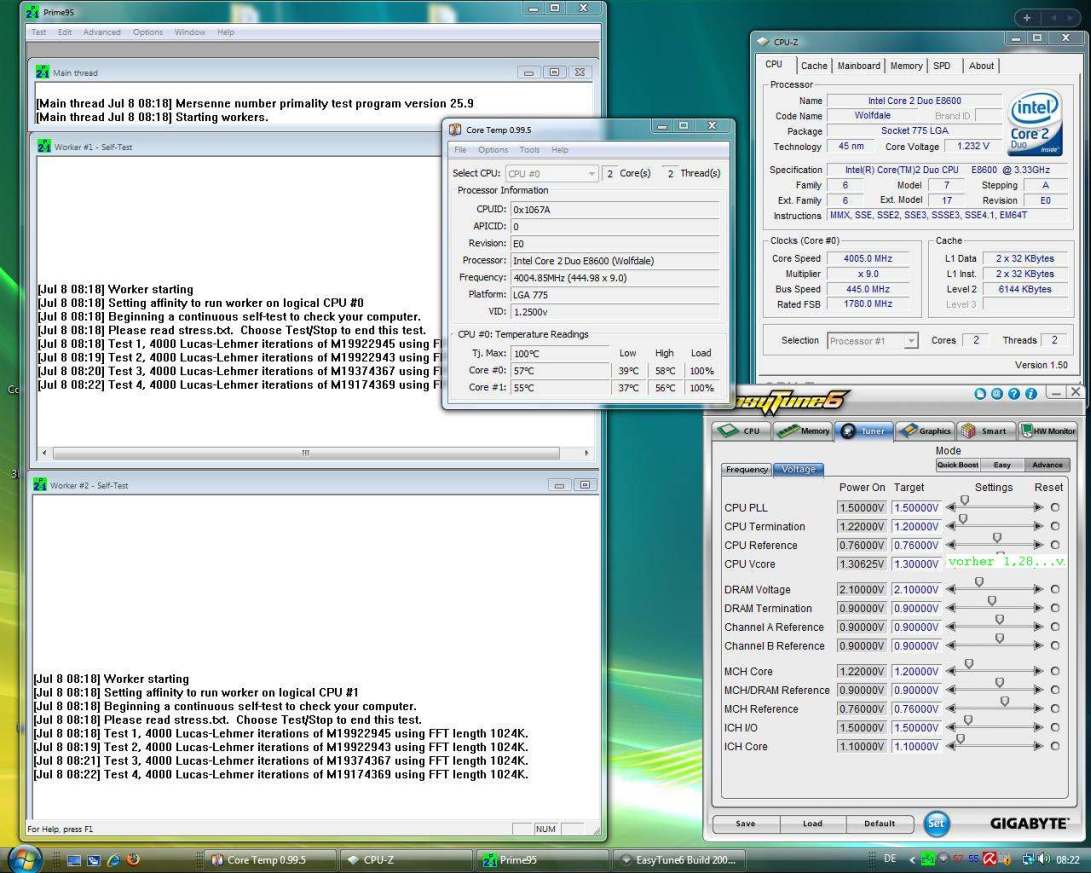The image size is (1091, 873).
Task: Click right arrow of MCH Core slider
Action: coord(1038,671)
